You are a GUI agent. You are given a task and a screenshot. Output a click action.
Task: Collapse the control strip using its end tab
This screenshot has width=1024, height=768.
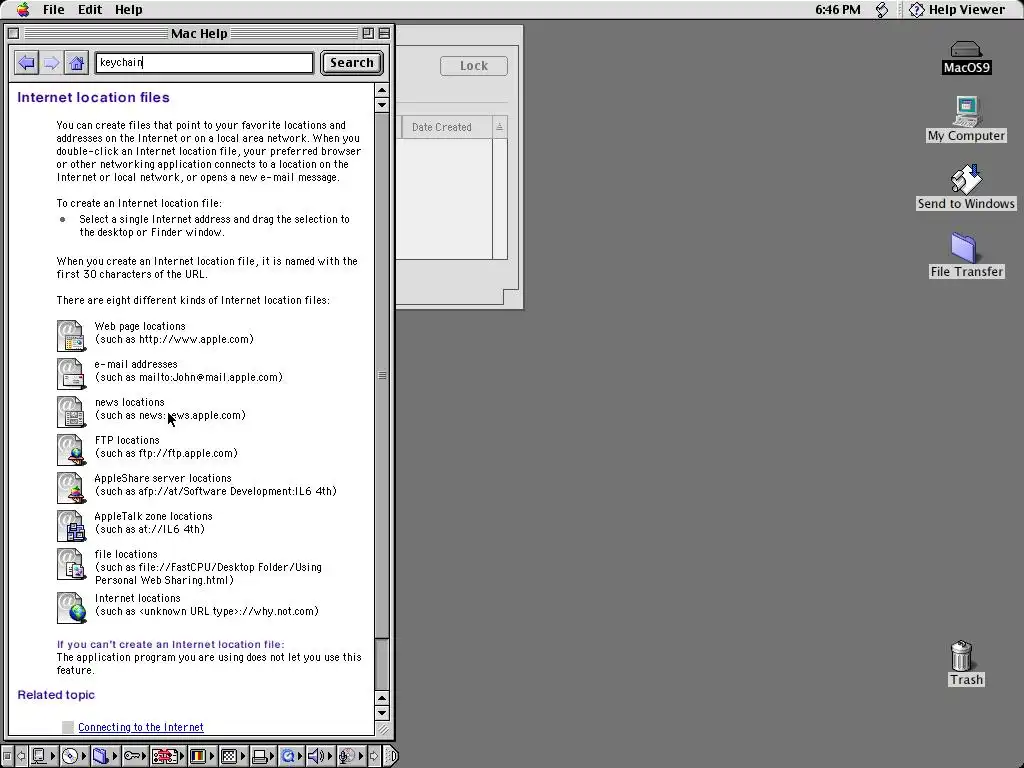click(391, 756)
